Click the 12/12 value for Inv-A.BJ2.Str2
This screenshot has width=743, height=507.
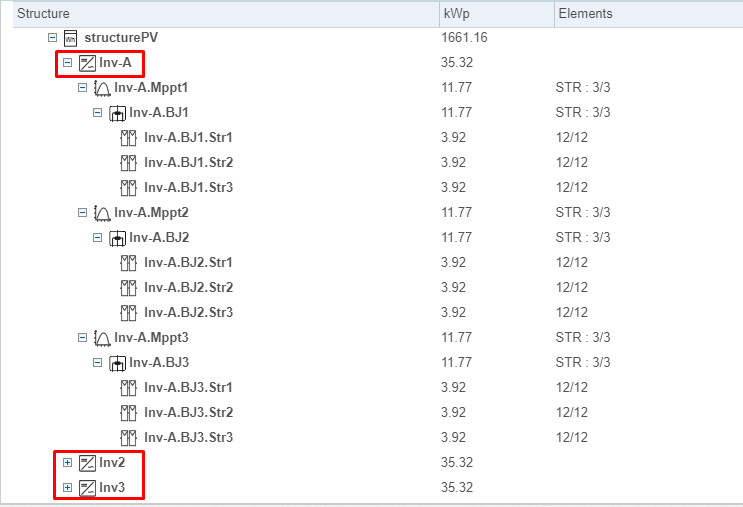click(572, 288)
